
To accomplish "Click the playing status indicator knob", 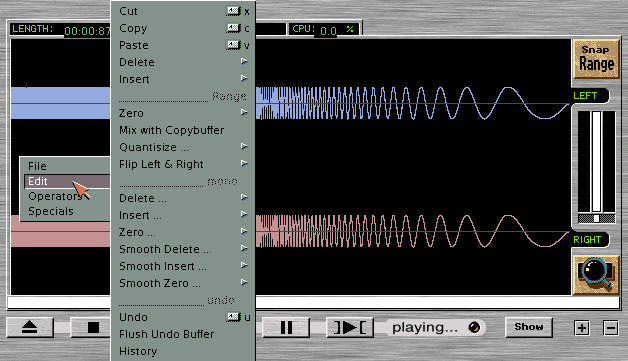I will pos(474,327).
